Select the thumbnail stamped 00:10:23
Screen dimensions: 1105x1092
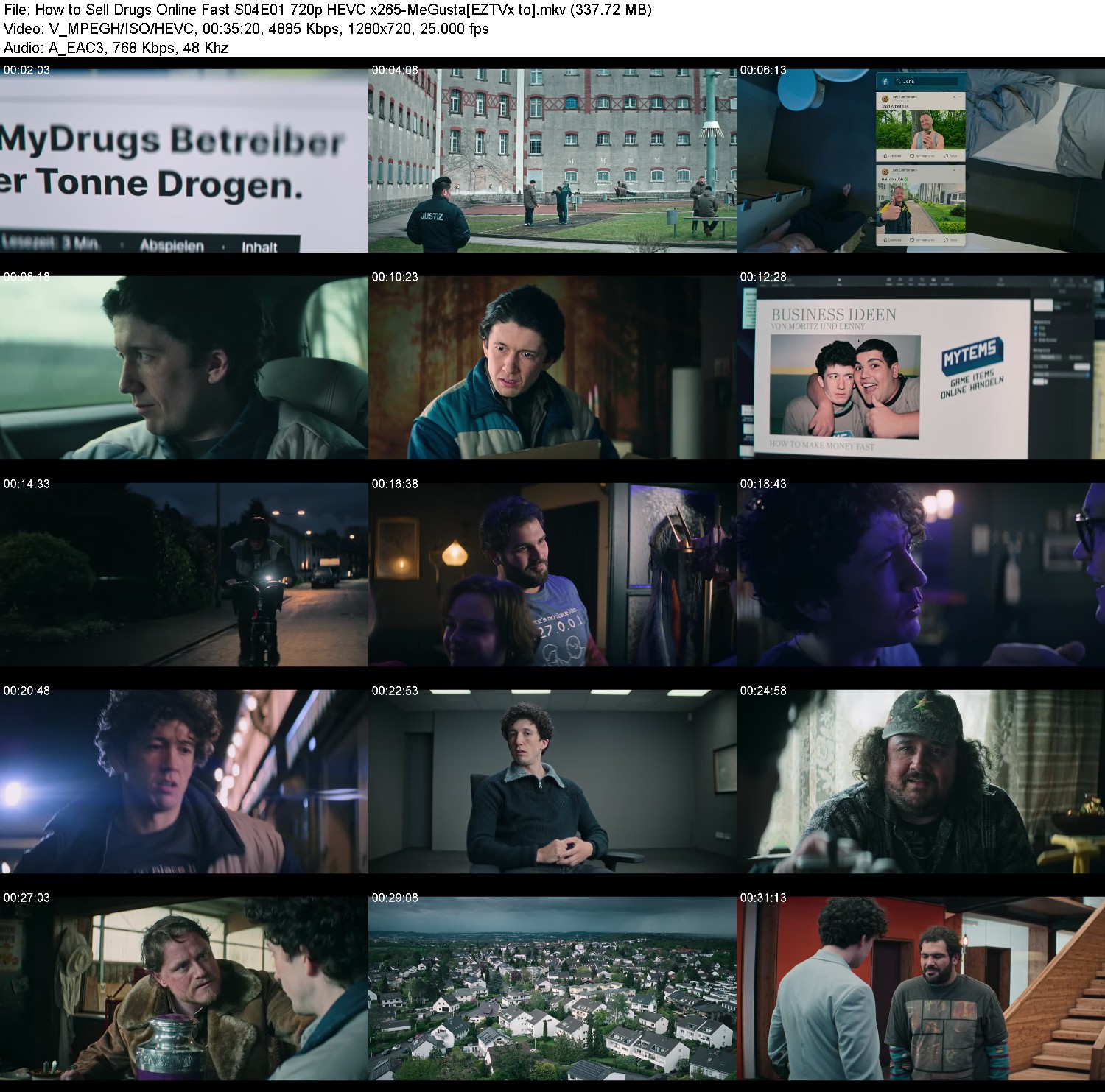(552, 367)
